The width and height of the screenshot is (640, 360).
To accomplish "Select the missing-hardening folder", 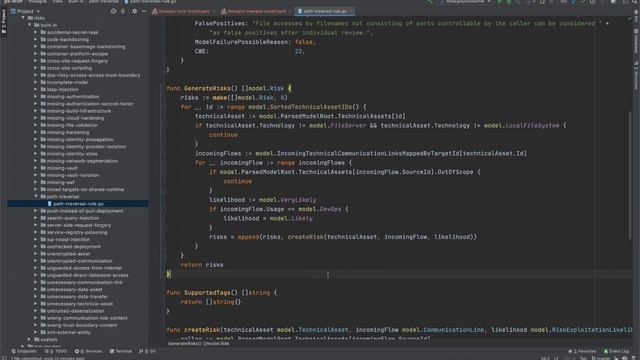I will coord(68,132).
